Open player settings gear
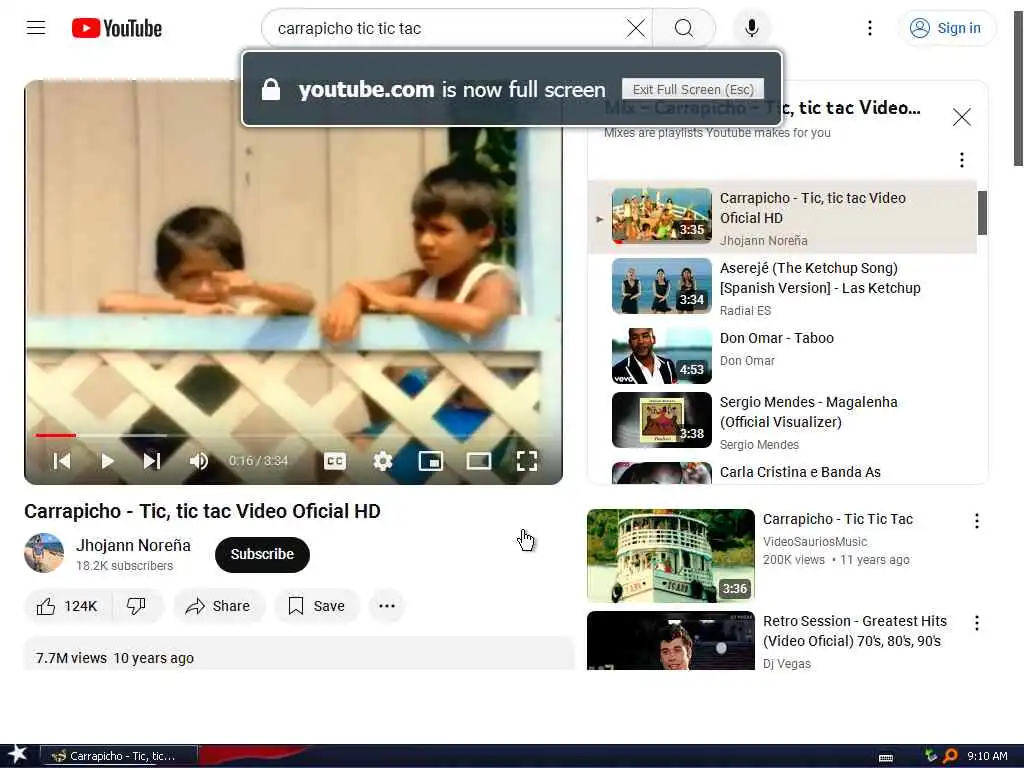Image resolution: width=1024 pixels, height=768 pixels. click(x=383, y=461)
